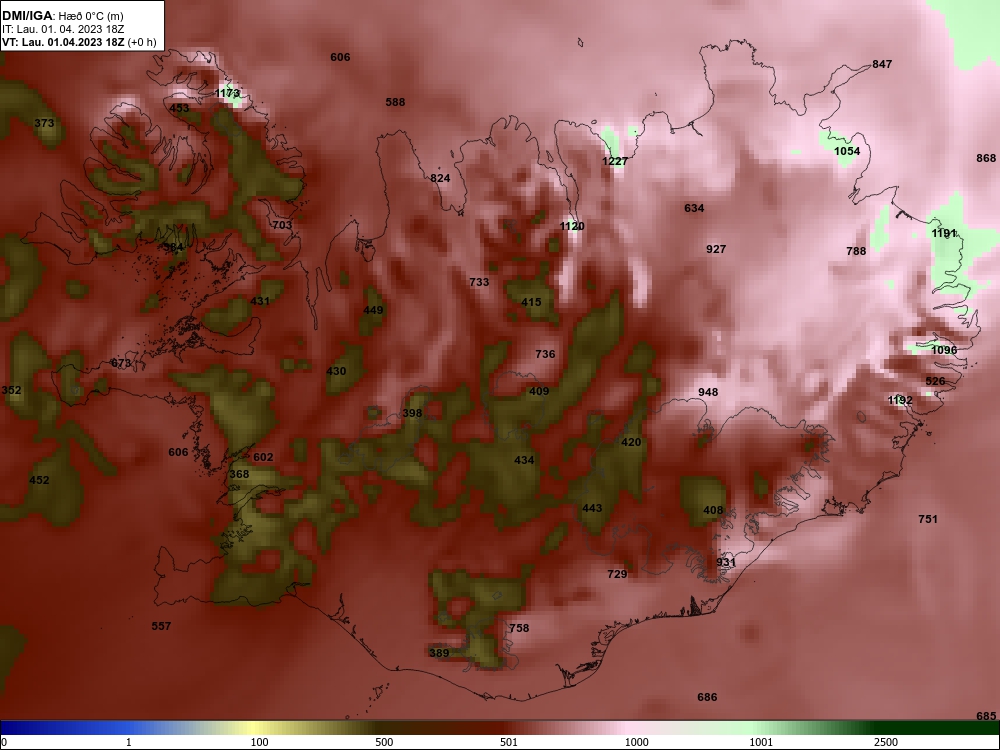Click the 1096 value label
Image resolution: width=1000 pixels, height=750 pixels.
click(x=944, y=350)
